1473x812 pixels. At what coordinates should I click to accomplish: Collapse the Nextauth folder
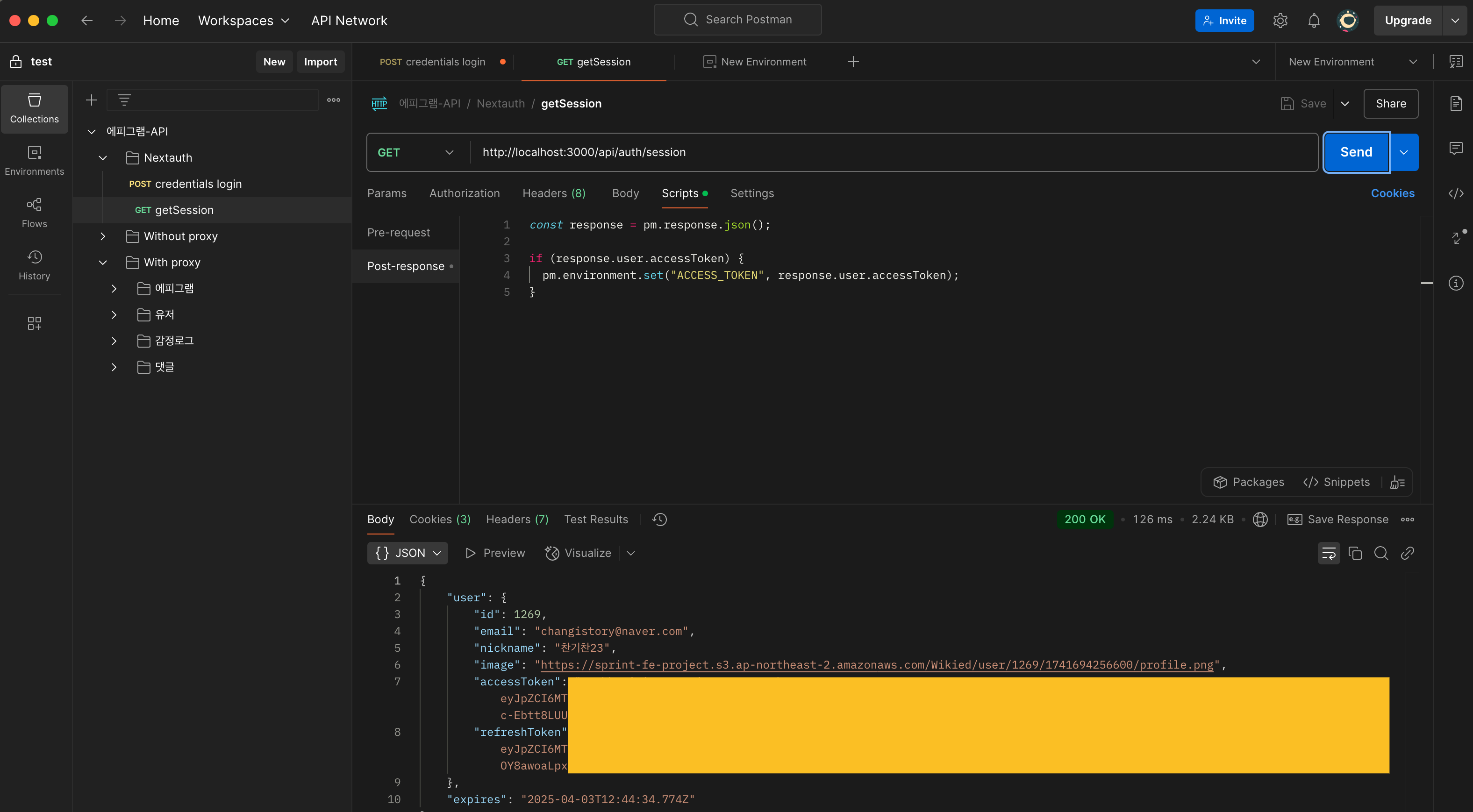[103, 158]
